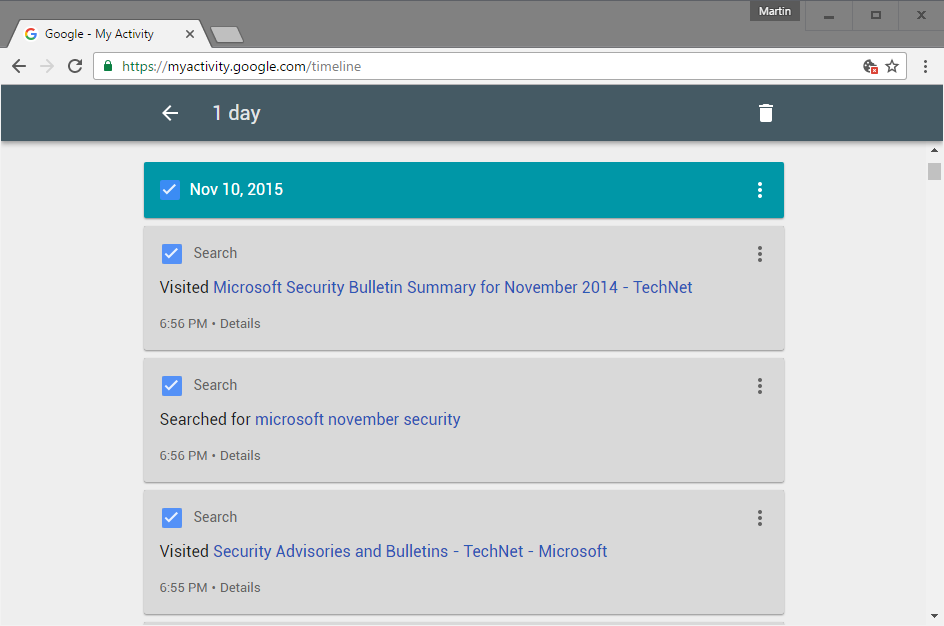Screen dimensions: 944x626
Task: Bookmark this page with the star icon
Action: click(x=892, y=66)
